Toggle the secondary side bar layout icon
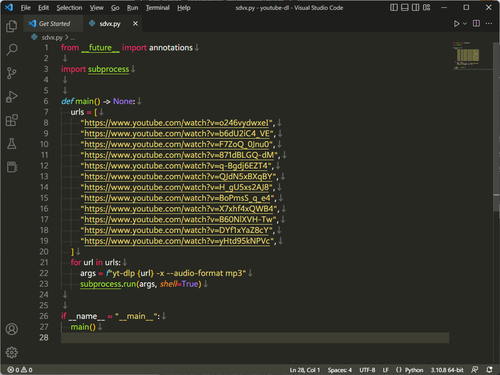The image size is (500, 375). tap(415, 7)
